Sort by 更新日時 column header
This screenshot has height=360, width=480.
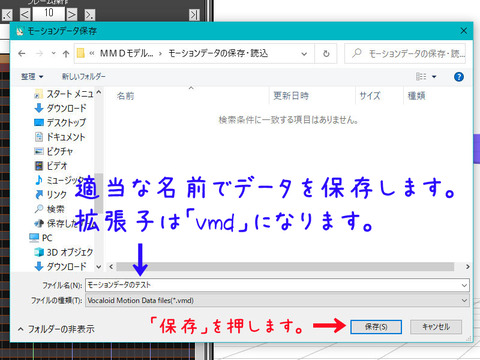[x=291, y=96]
